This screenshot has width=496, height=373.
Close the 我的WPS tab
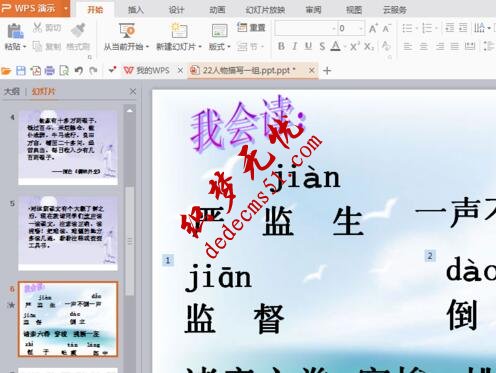coord(180,71)
